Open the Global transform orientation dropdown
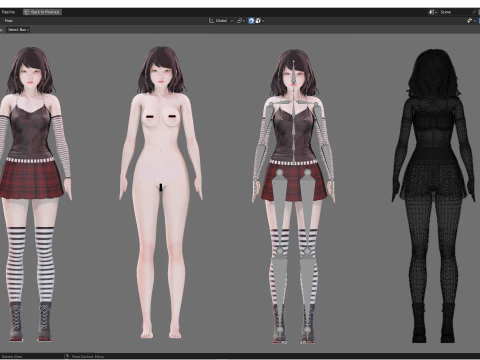Viewport: 480px width, 360px height. pos(221,21)
